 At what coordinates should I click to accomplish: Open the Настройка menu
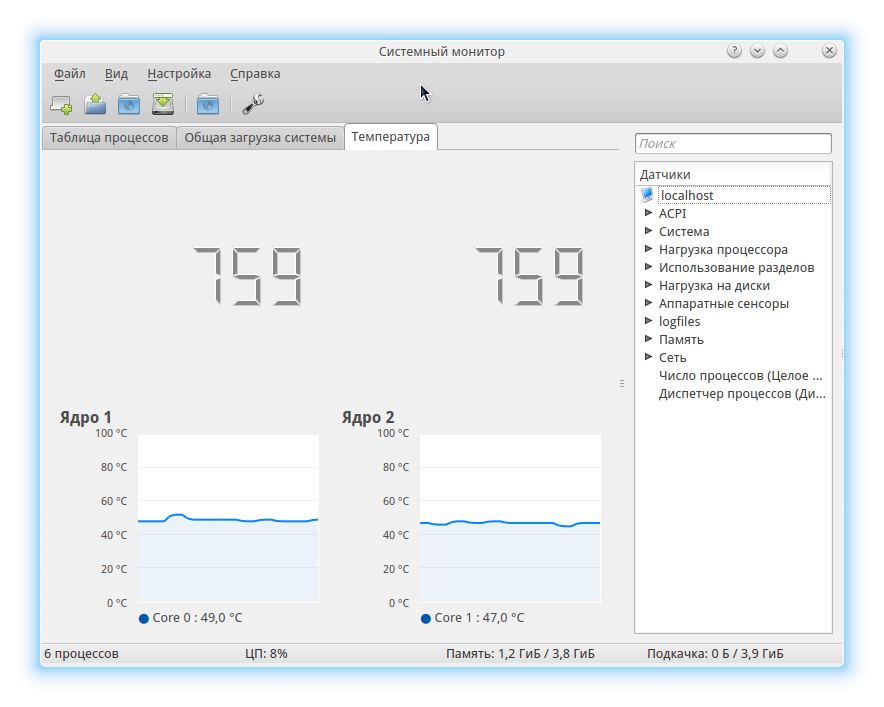pos(179,74)
